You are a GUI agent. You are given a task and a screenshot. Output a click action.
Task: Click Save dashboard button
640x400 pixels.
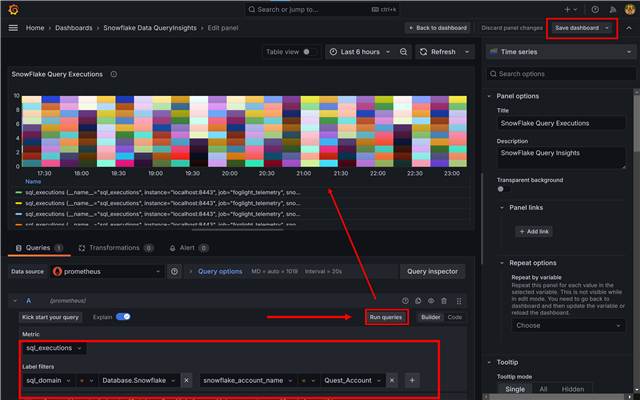pyautogui.click(x=577, y=28)
